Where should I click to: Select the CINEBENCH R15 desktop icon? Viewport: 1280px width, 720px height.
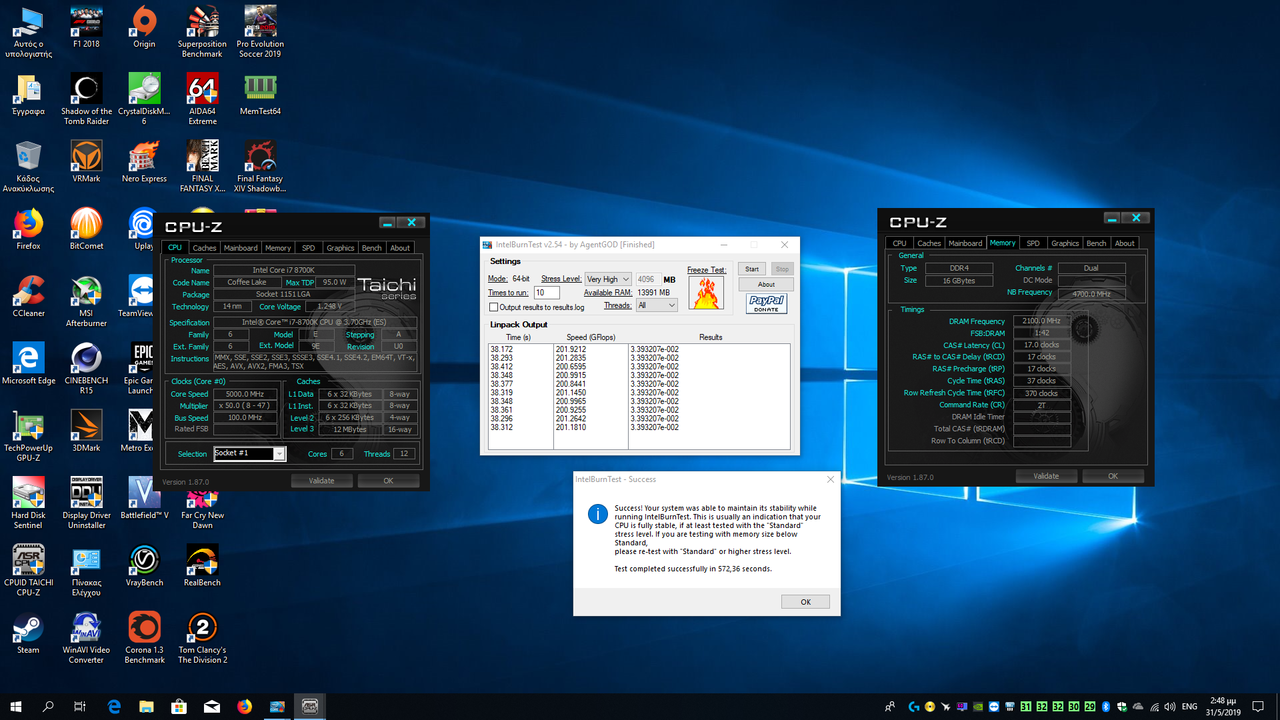coord(86,367)
